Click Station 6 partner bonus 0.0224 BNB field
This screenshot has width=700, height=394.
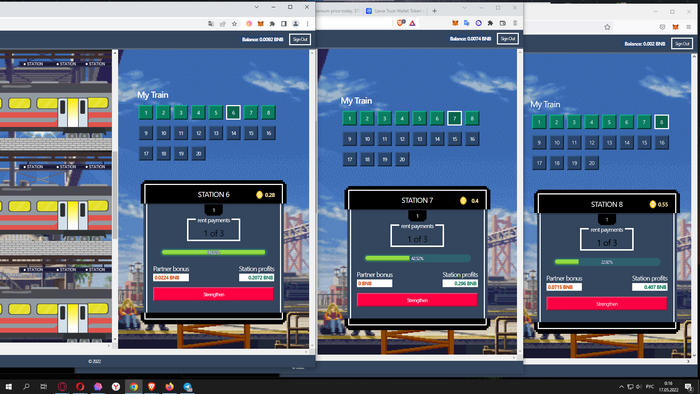point(171,278)
